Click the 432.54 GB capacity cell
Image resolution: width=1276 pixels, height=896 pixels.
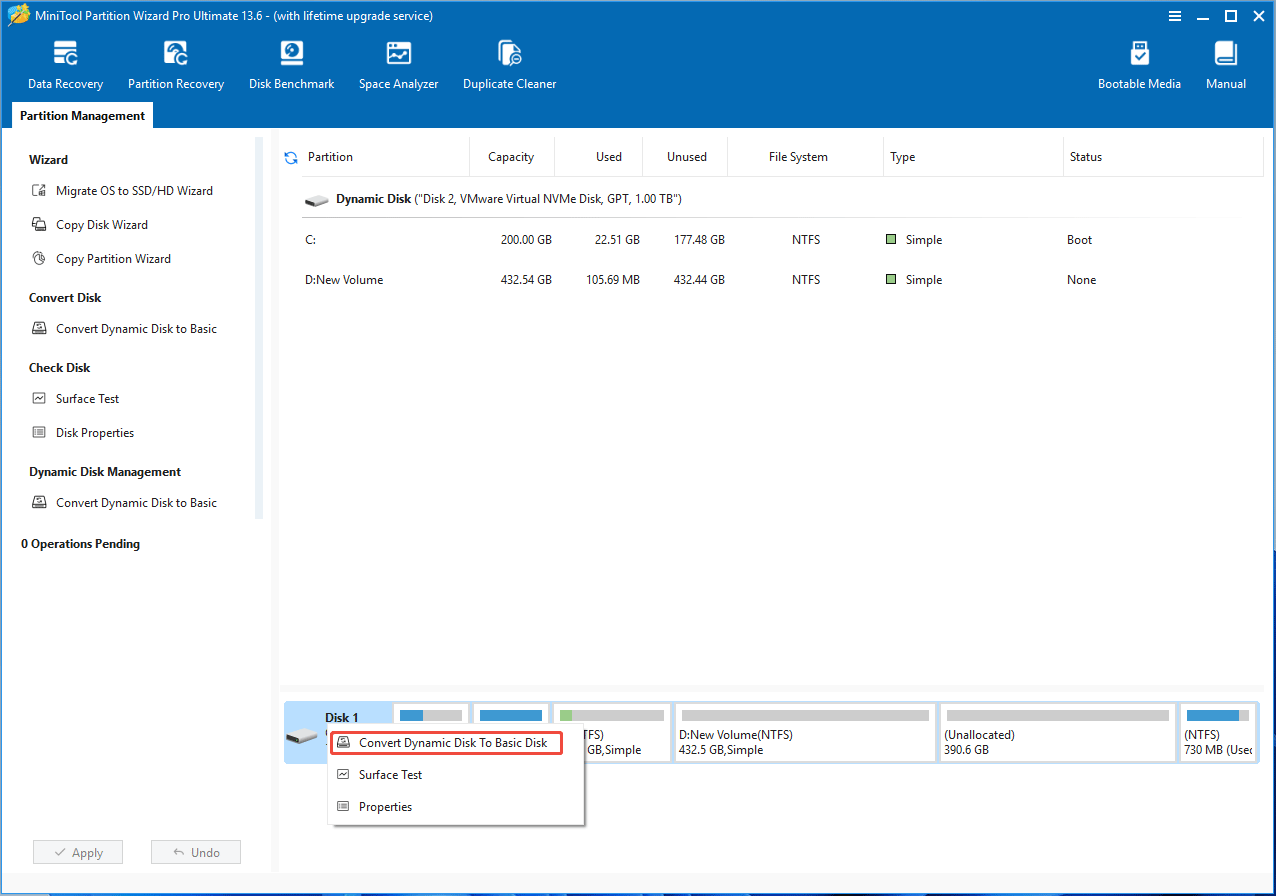(526, 280)
